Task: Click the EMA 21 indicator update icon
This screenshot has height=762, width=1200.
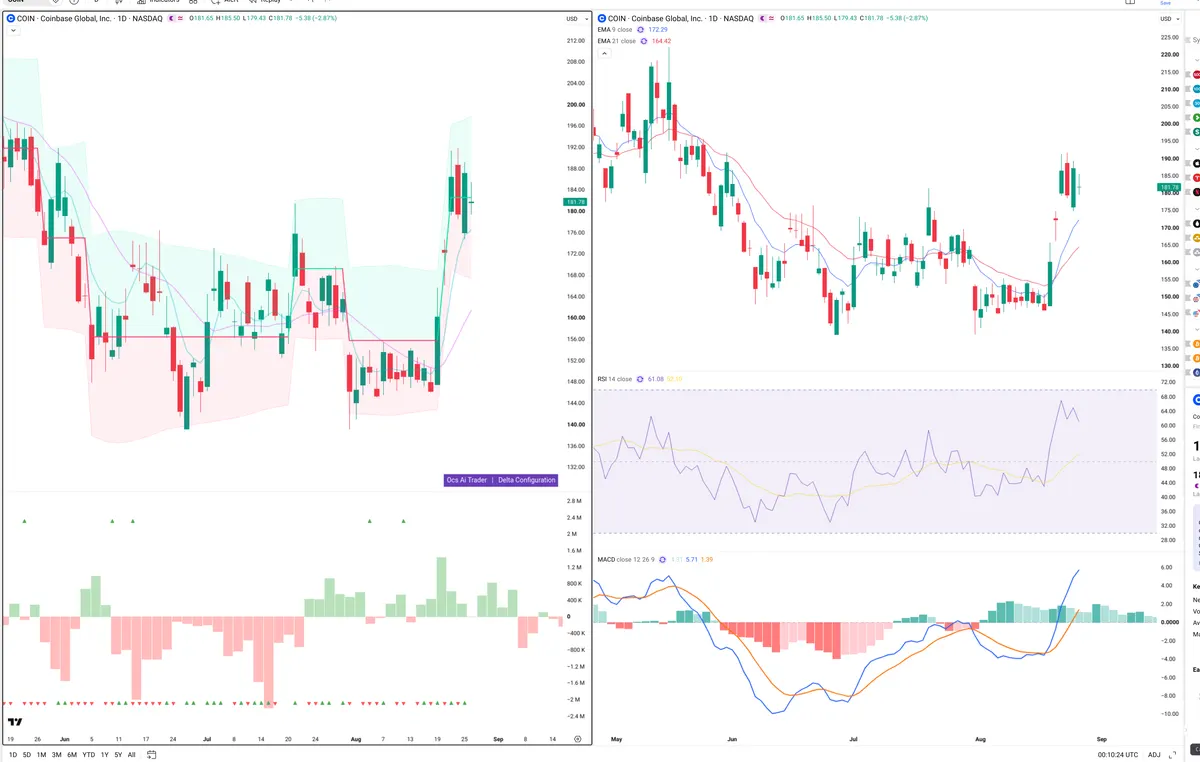Action: (643, 41)
